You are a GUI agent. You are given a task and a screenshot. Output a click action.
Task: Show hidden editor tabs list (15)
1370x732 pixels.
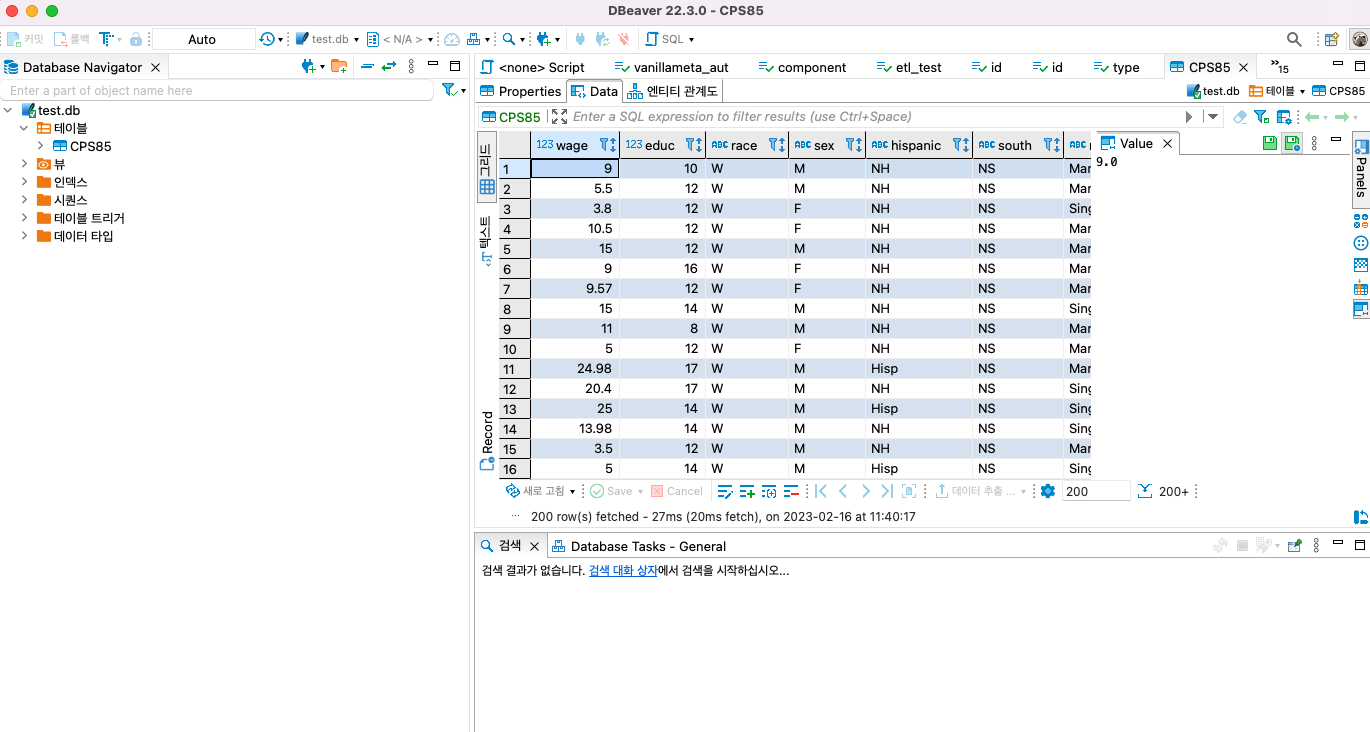pos(1279,67)
